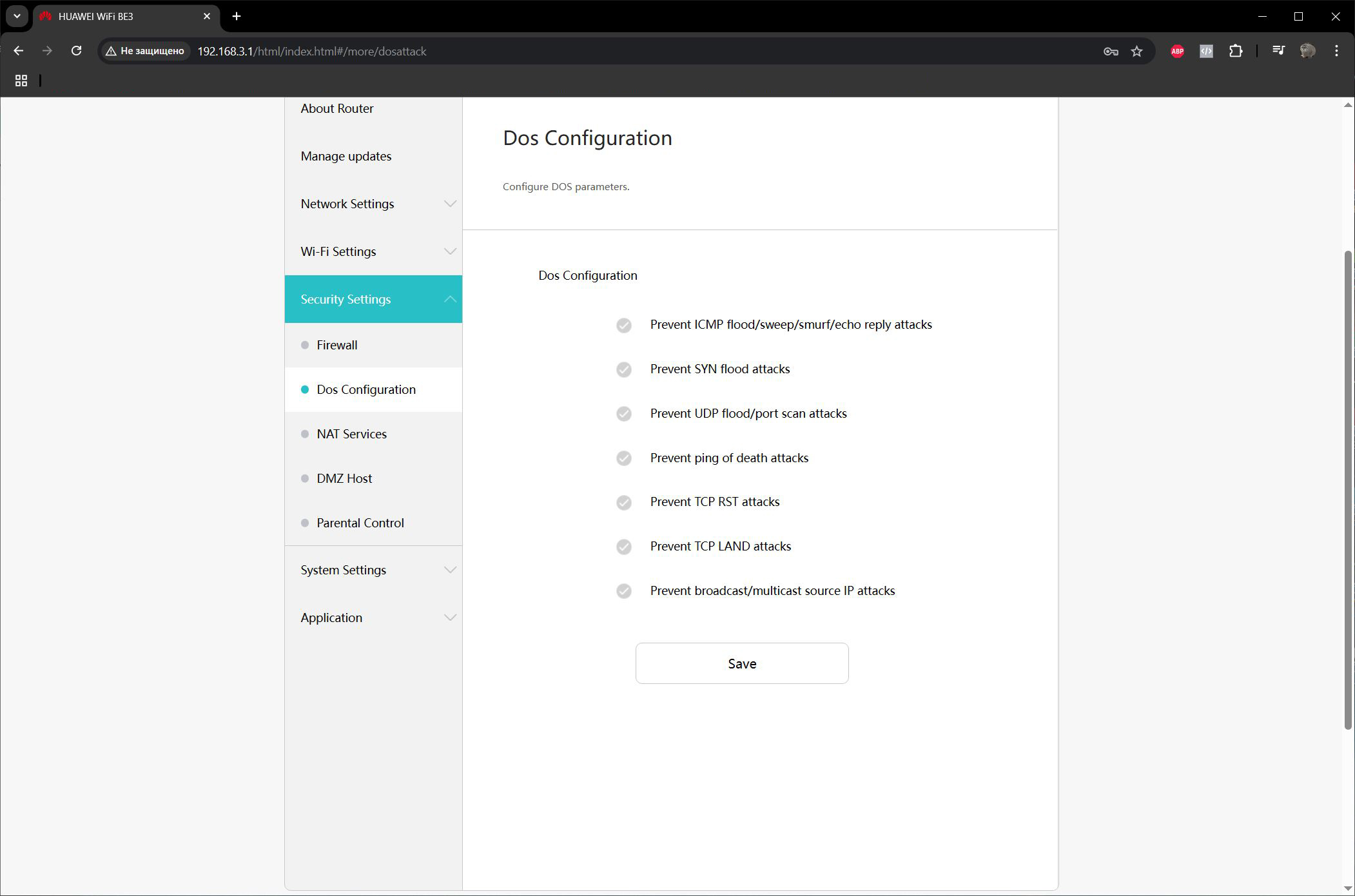
Task: Expand System Settings chevron
Action: tap(450, 570)
